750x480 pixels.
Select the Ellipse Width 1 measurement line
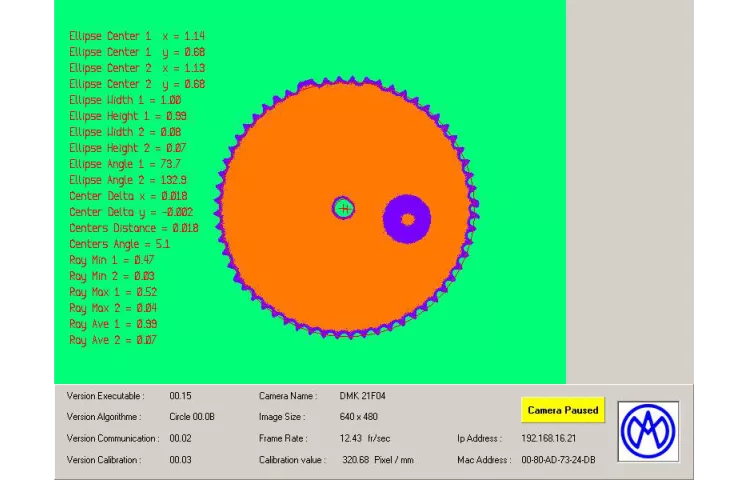coord(125,100)
